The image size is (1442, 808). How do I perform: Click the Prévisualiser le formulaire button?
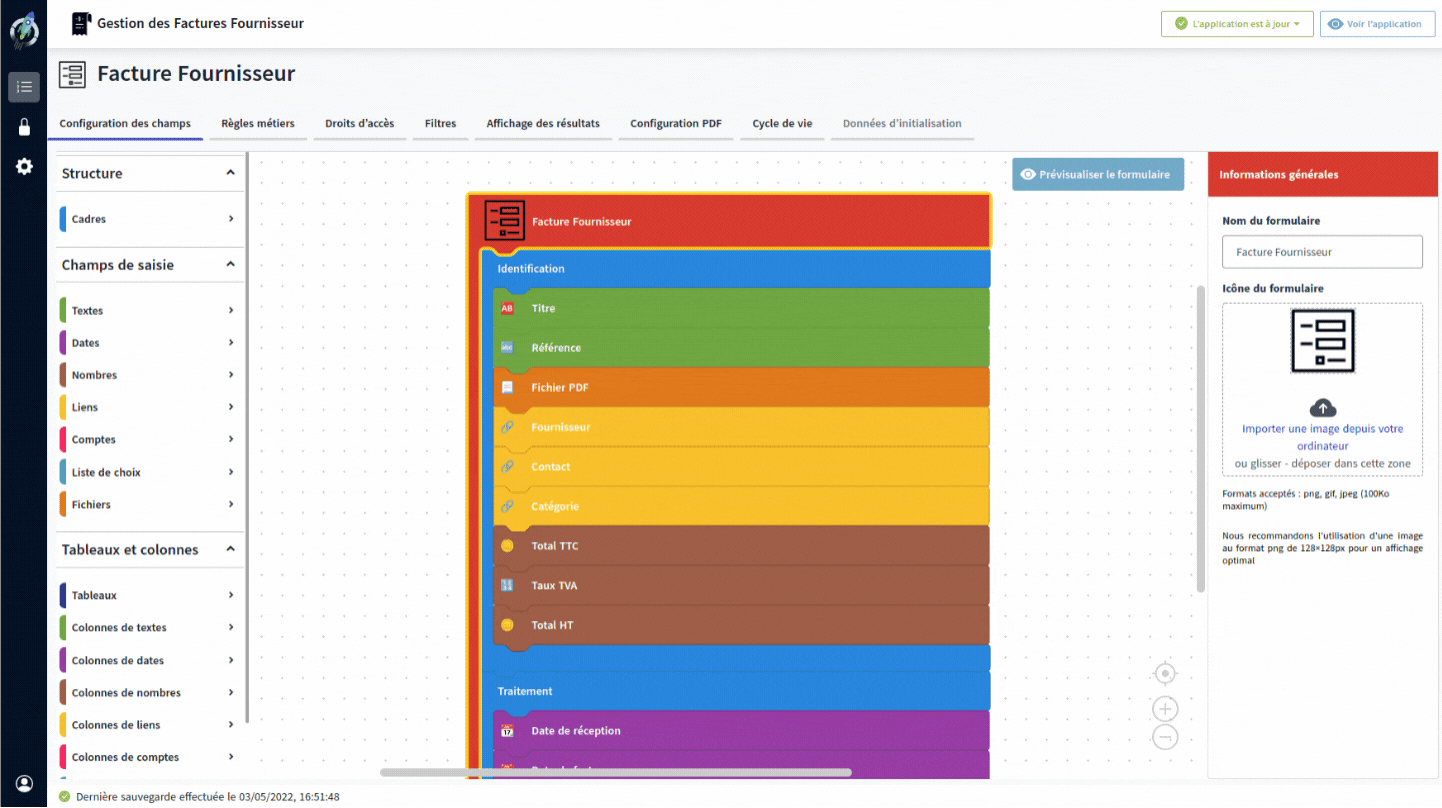(x=1097, y=174)
